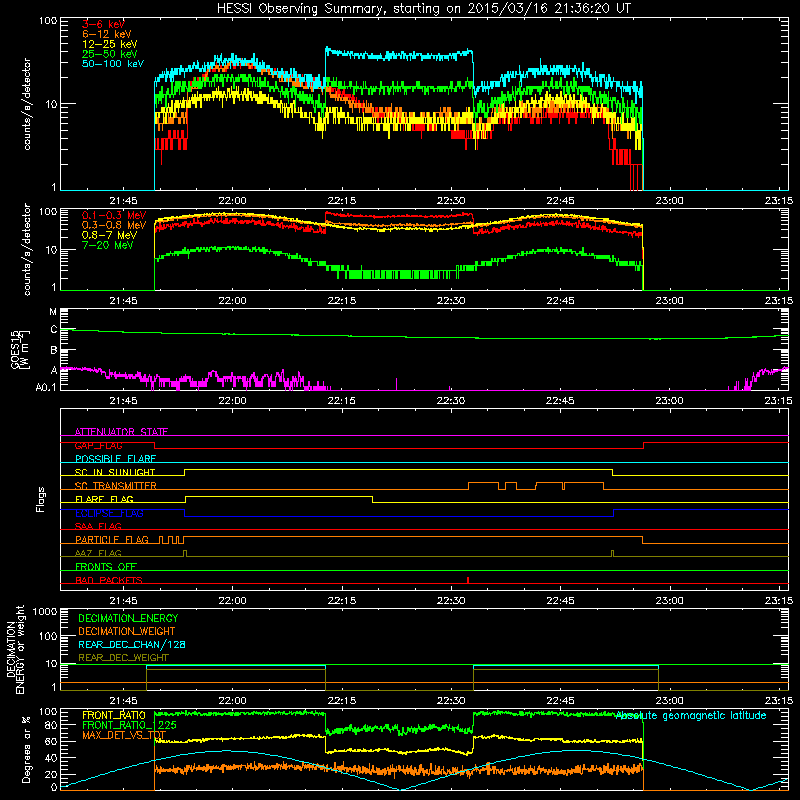Image resolution: width=800 pixels, height=800 pixels.
Task: Click the FRONT_RATIO_1225 legend label
Action: (129, 725)
